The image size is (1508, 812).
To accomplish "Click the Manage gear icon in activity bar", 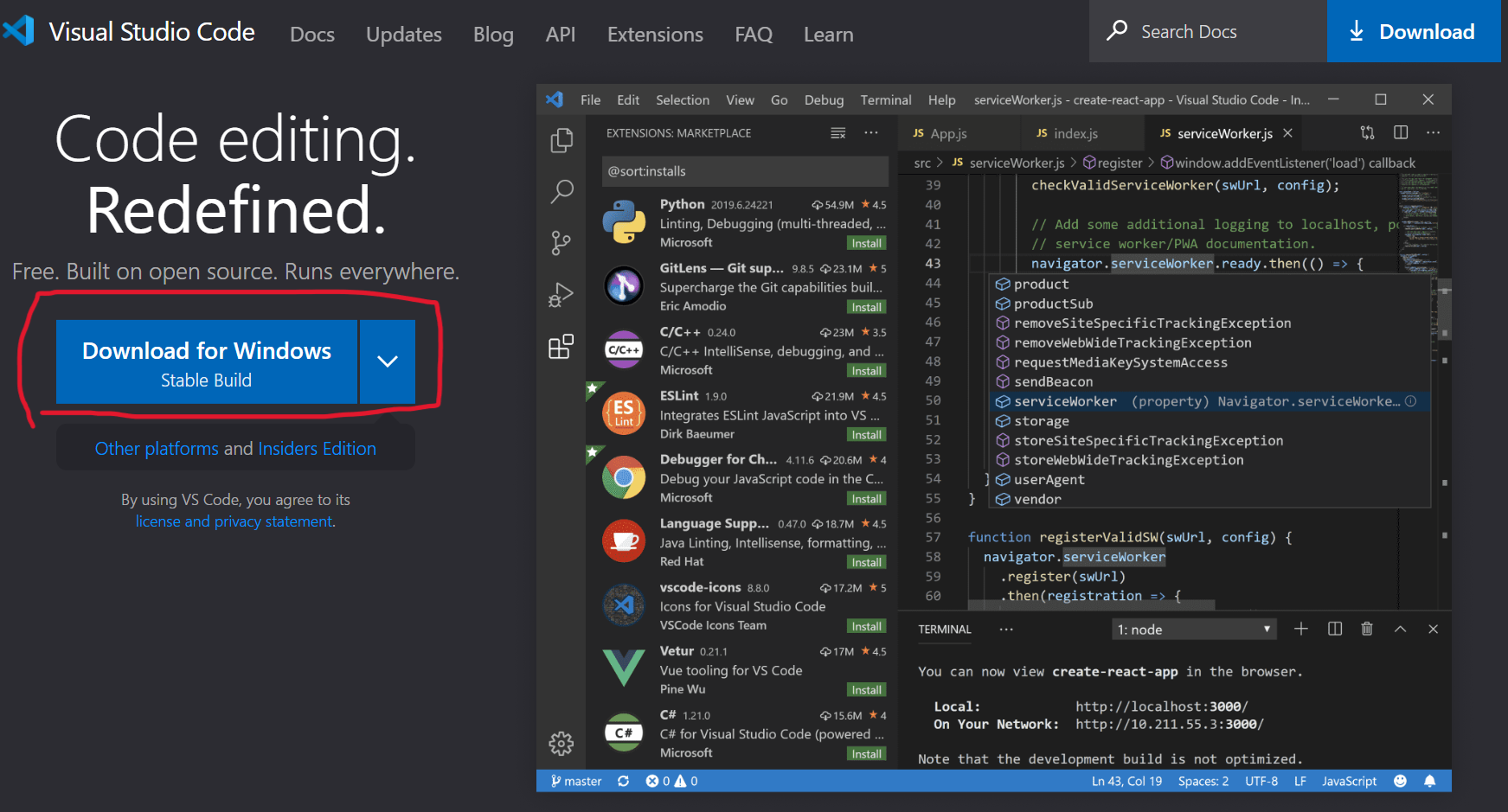I will [x=561, y=744].
